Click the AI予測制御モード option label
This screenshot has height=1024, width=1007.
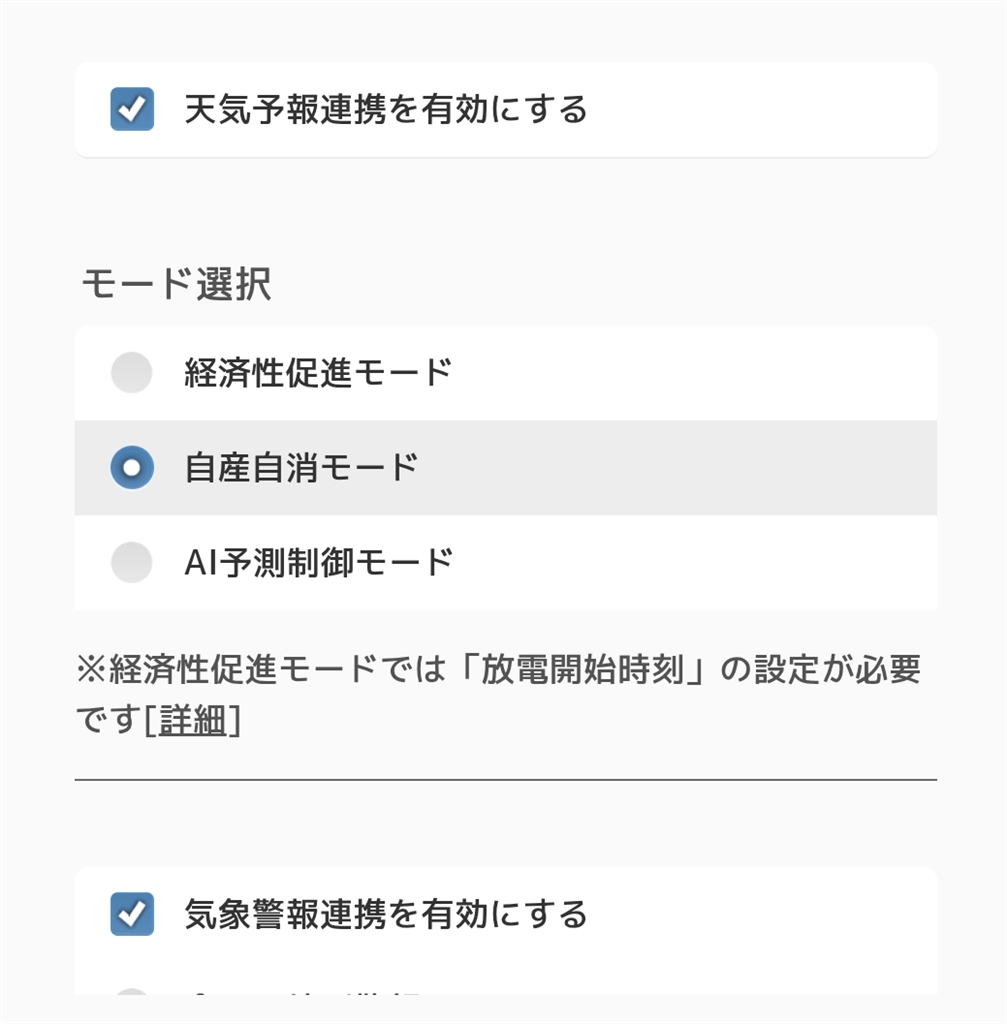click(x=318, y=562)
